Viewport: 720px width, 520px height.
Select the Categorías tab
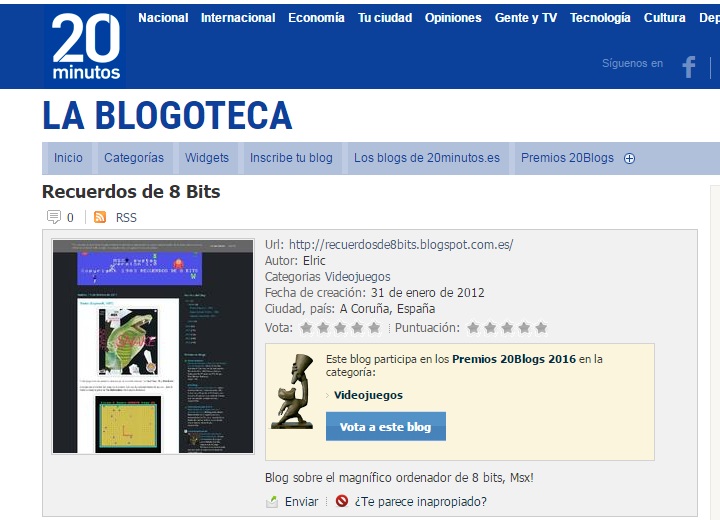pyautogui.click(x=134, y=158)
